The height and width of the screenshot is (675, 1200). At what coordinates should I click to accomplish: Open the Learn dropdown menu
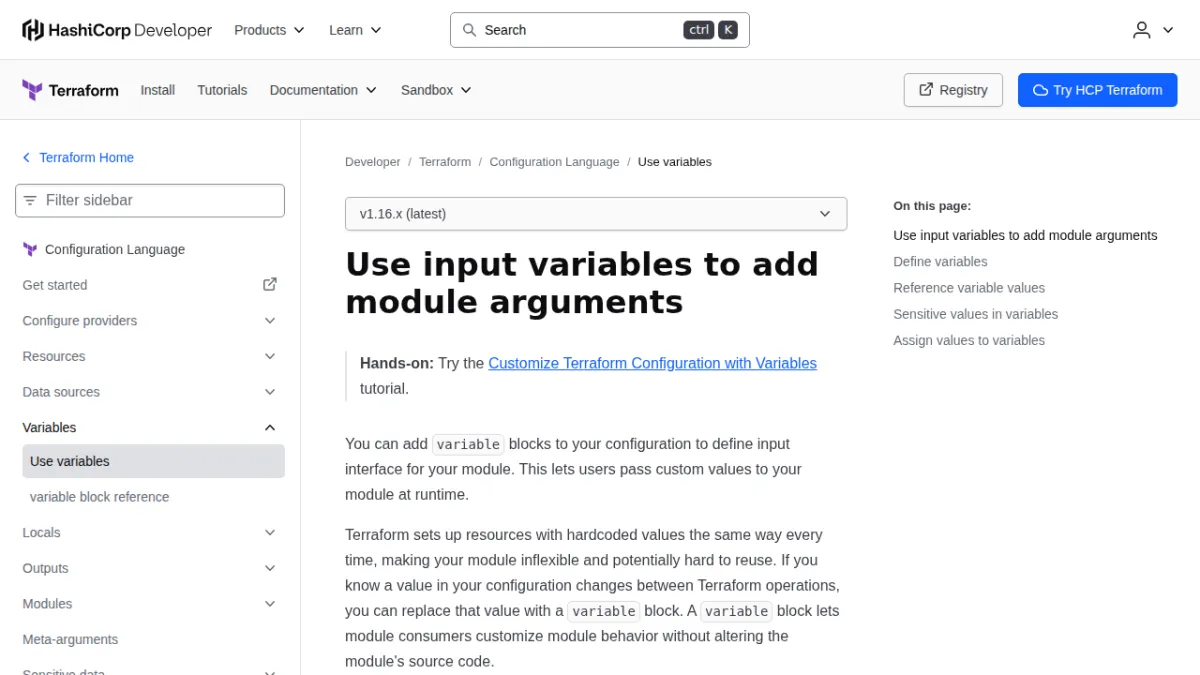355,30
